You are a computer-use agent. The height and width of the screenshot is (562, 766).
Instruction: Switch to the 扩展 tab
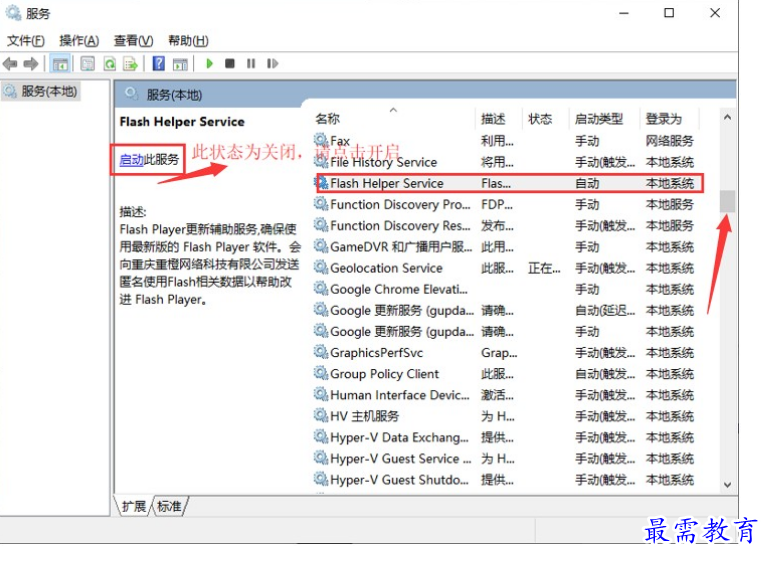[x=133, y=506]
